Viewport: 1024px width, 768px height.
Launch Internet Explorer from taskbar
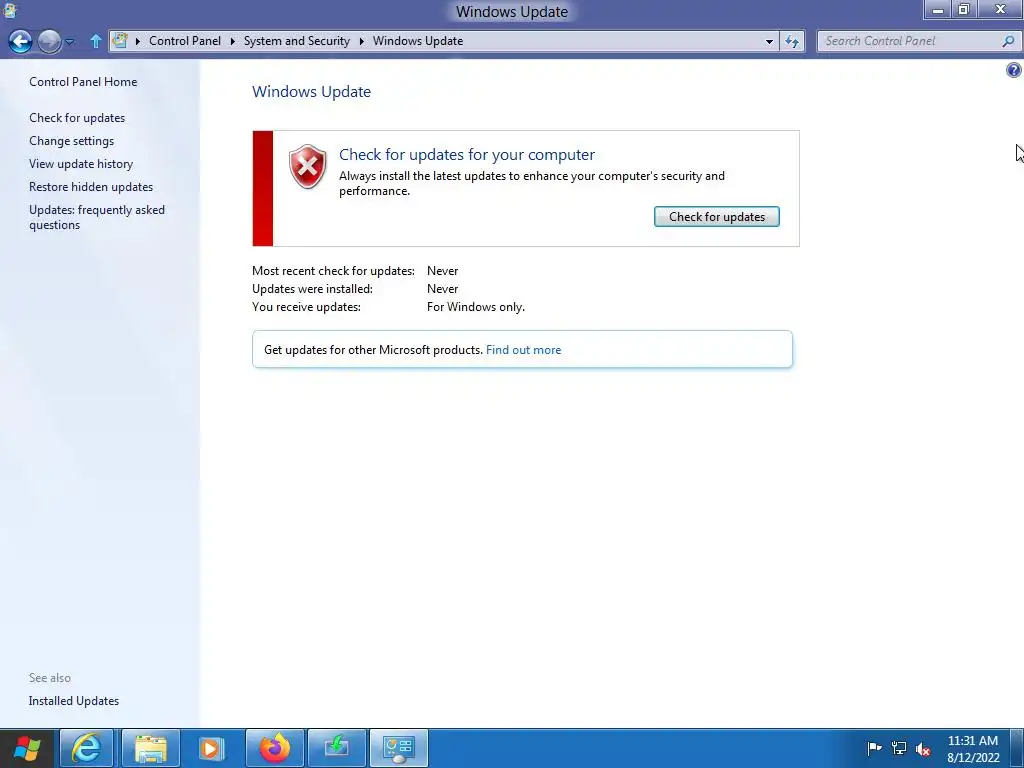[x=86, y=748]
